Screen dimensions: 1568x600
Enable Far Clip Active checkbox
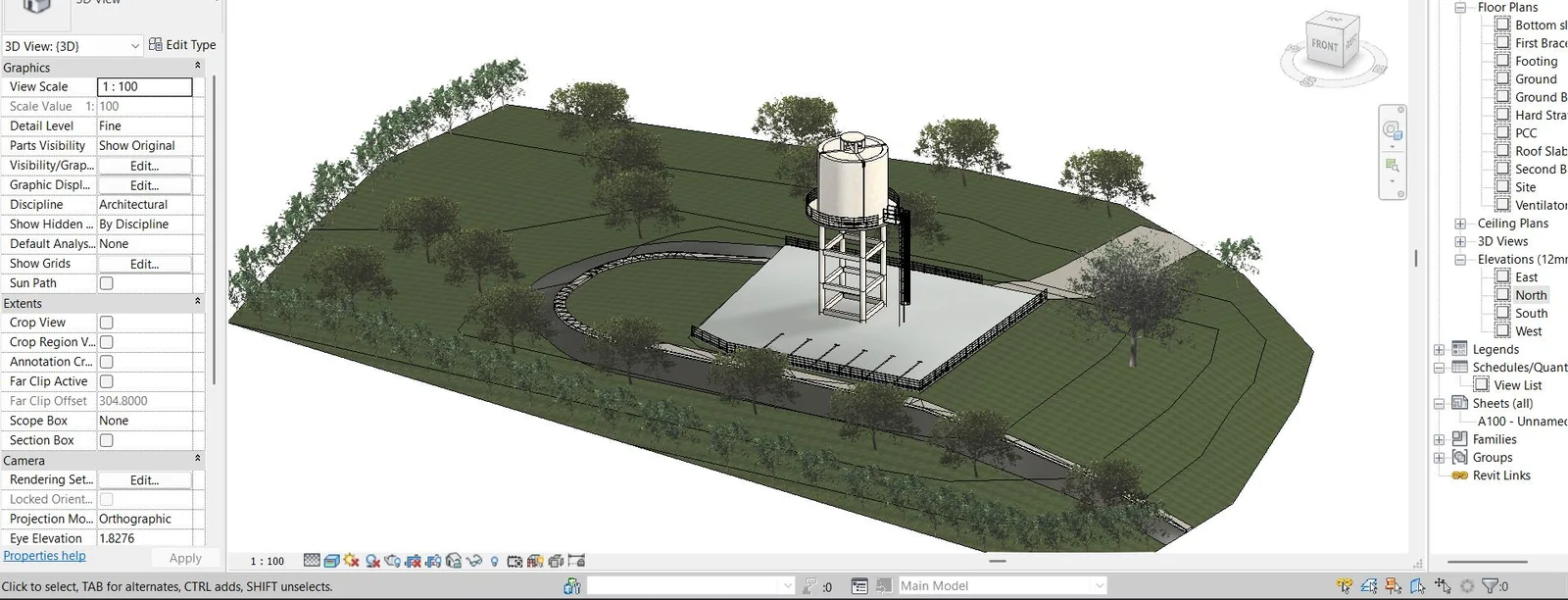click(x=107, y=381)
